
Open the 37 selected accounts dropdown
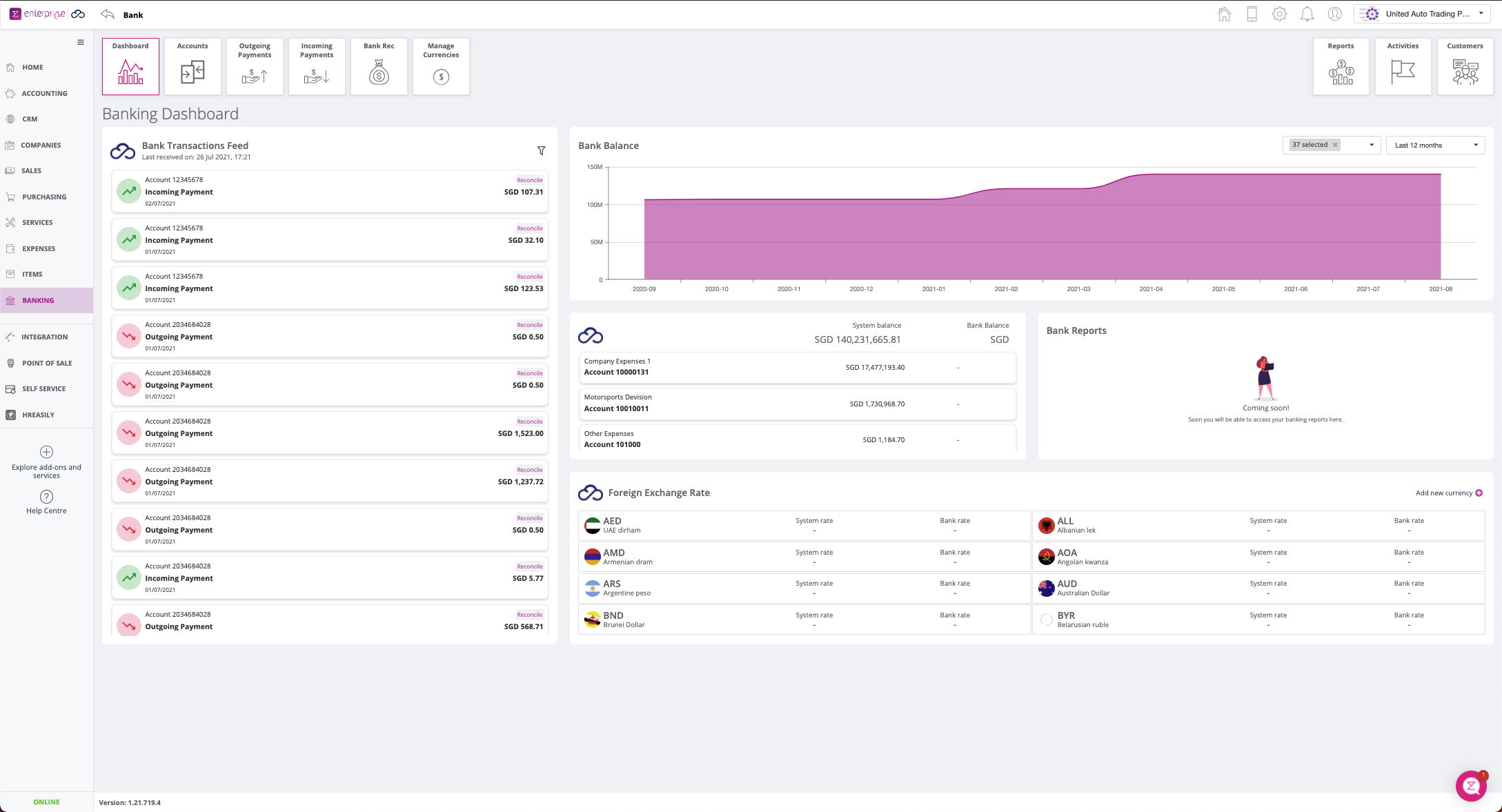1371,145
